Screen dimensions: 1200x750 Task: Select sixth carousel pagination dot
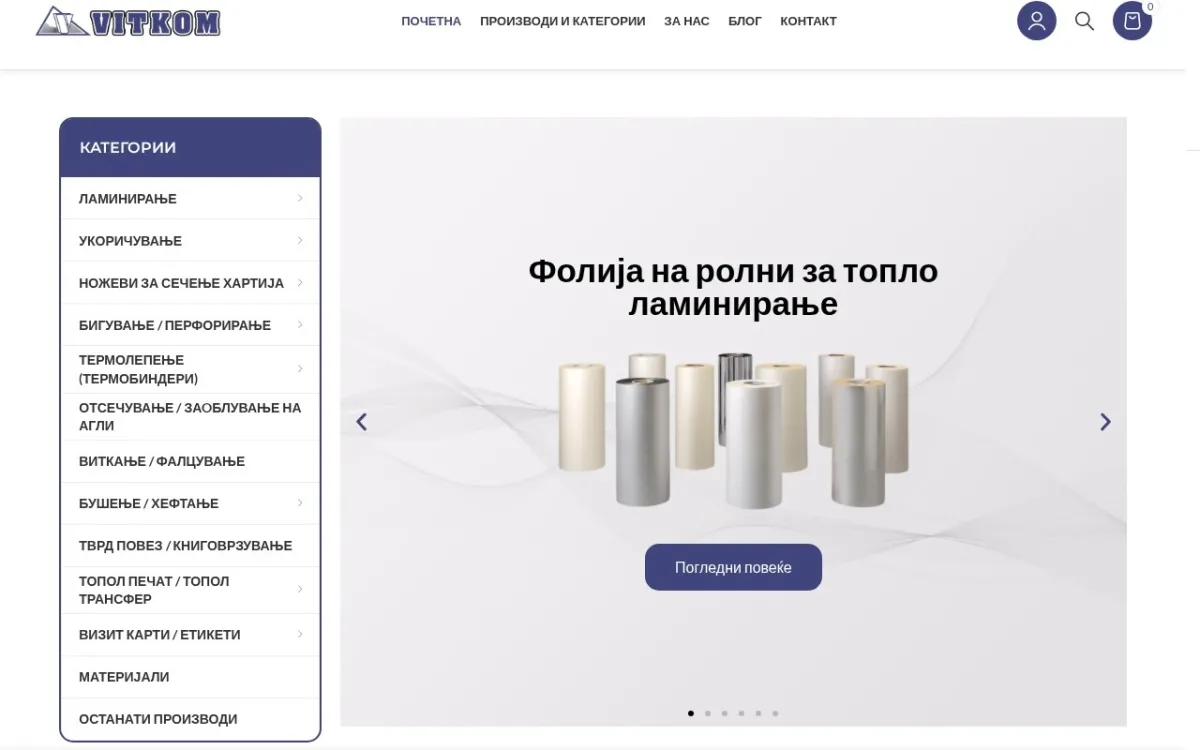click(x=775, y=713)
